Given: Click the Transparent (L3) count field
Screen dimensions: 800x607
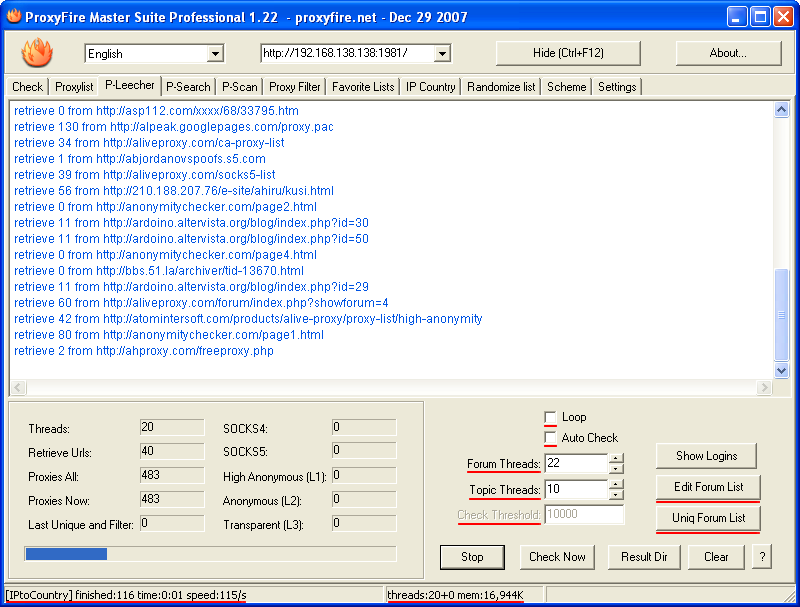Looking at the screenshot, I should coord(364,523).
